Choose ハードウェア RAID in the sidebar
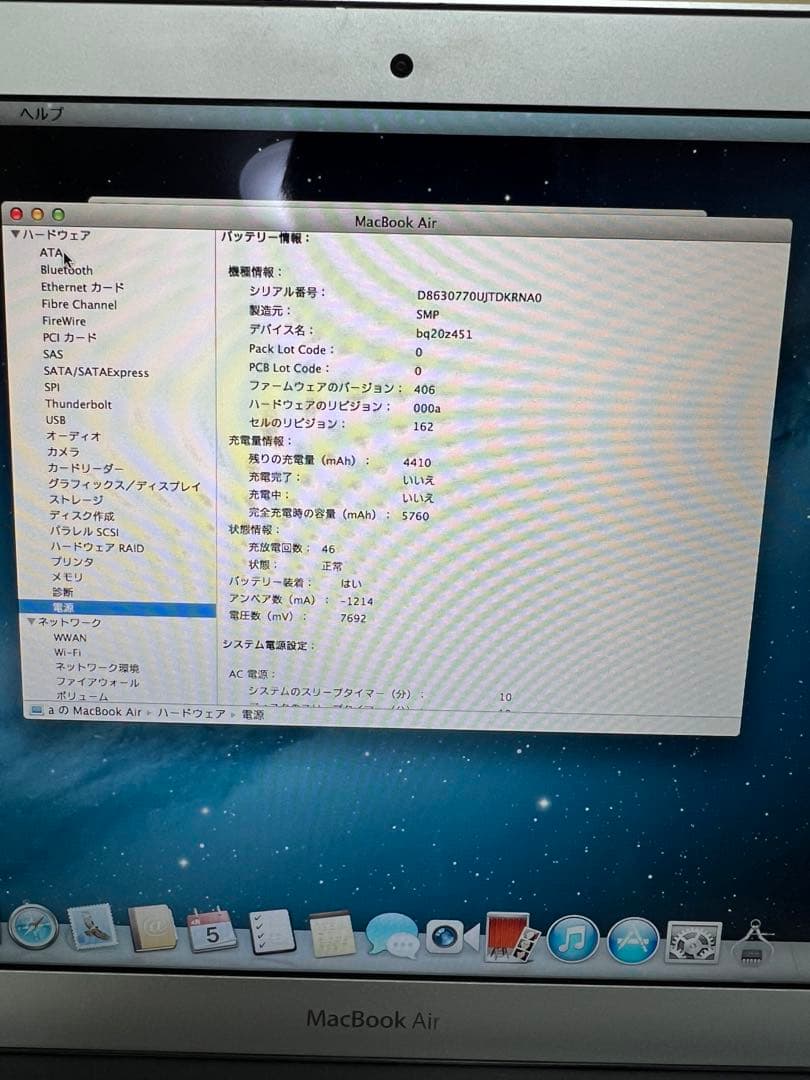Image resolution: width=810 pixels, height=1080 pixels. (x=97, y=548)
